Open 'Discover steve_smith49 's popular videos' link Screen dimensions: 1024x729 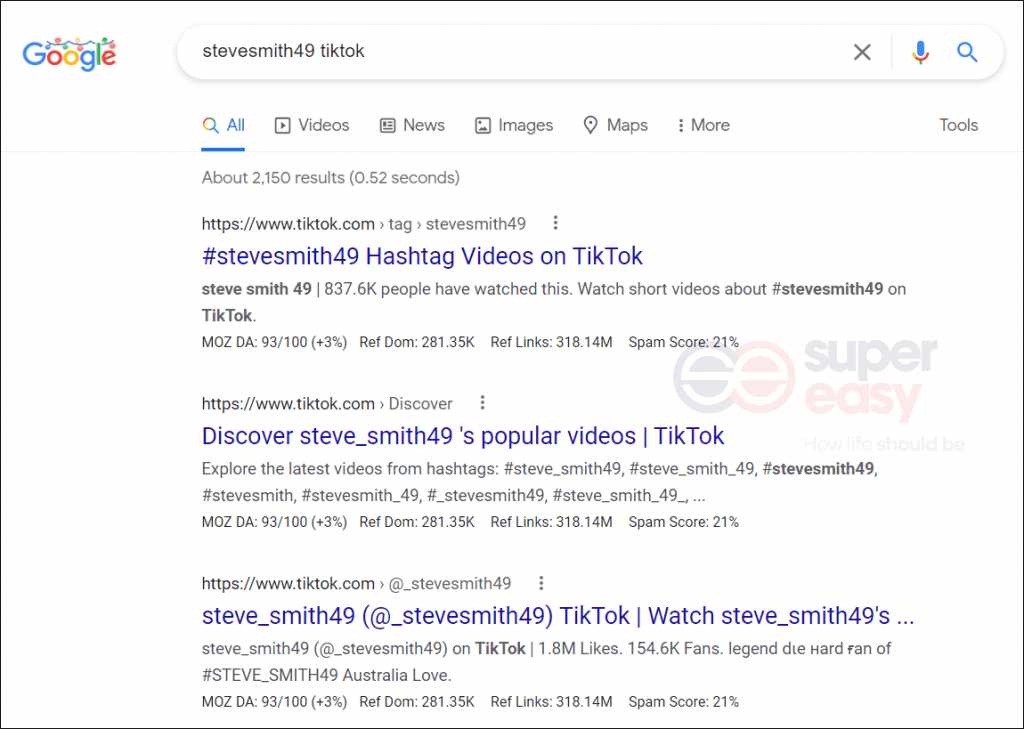click(463, 436)
